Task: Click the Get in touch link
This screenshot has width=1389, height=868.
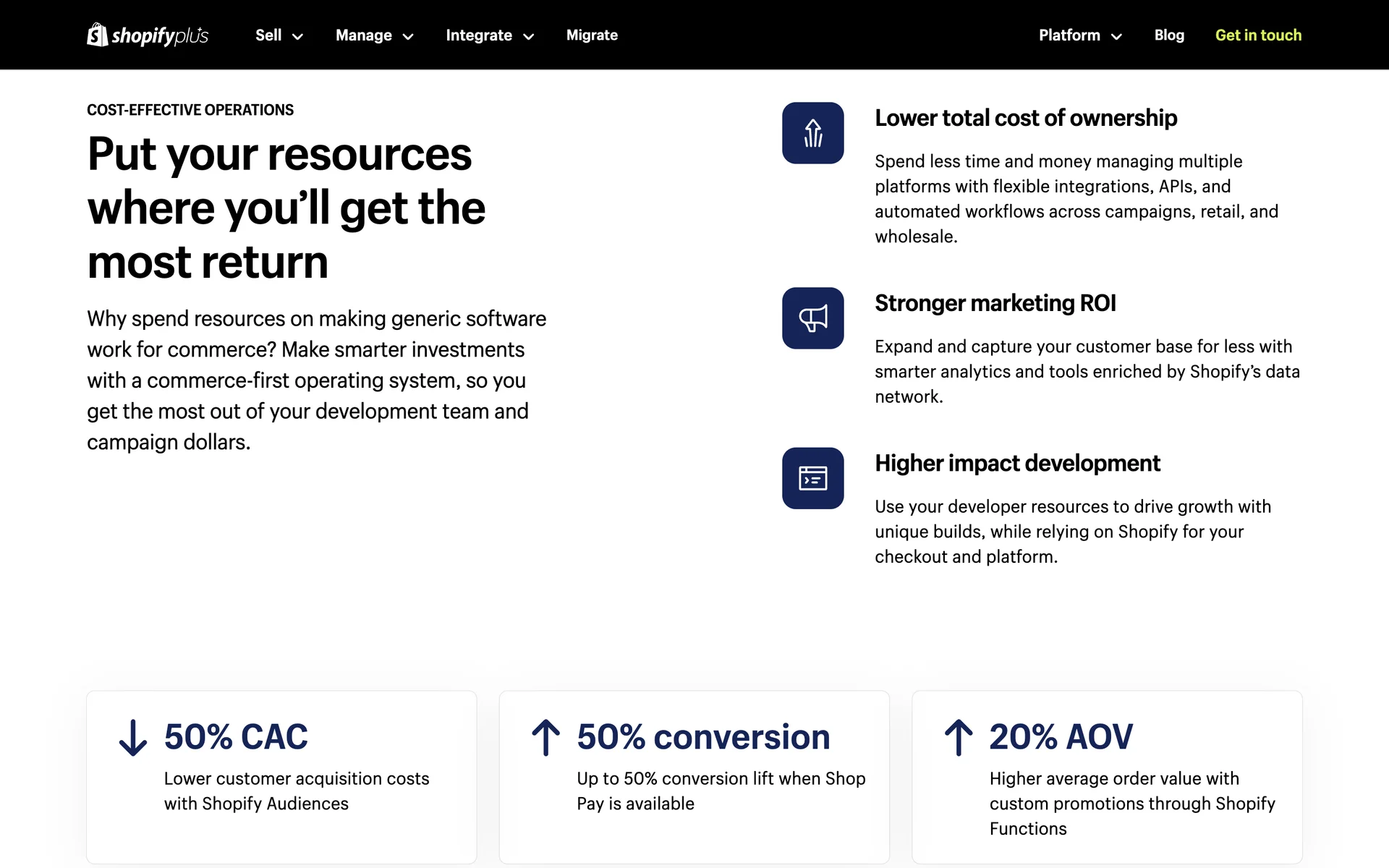Action: click(x=1258, y=35)
